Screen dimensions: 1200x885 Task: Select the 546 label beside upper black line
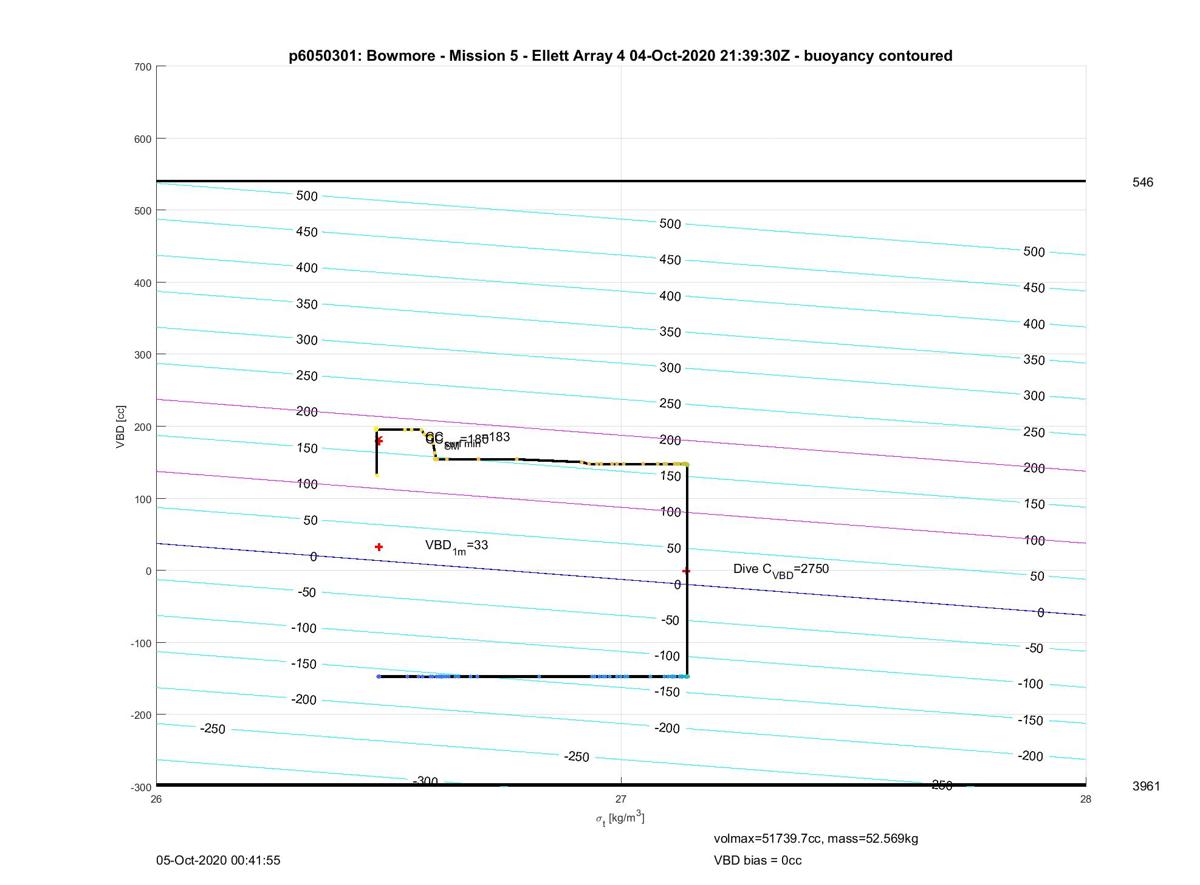1142,182
